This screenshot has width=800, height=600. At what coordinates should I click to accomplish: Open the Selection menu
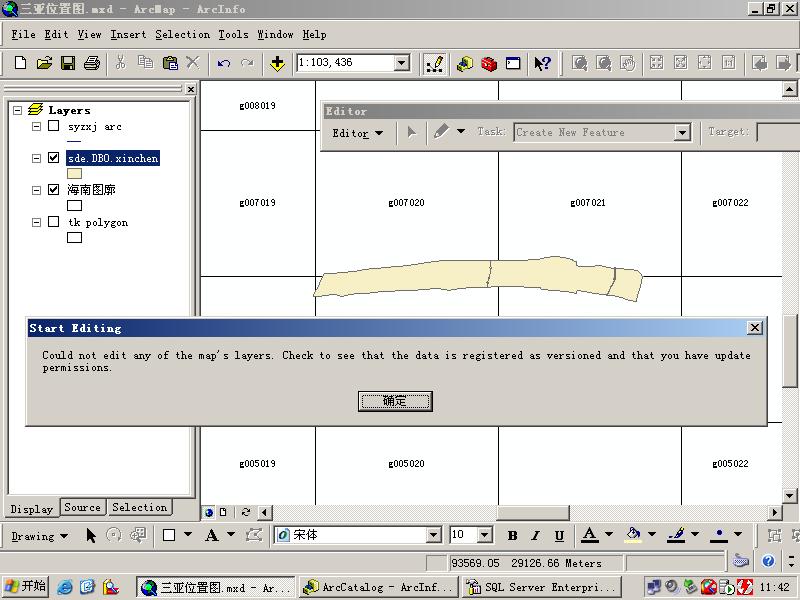(x=183, y=34)
